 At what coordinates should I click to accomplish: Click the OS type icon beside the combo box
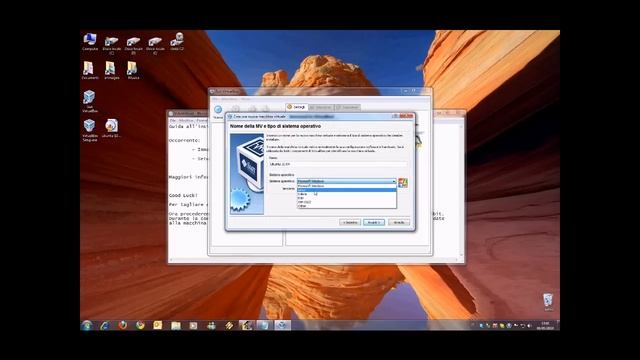click(x=403, y=183)
